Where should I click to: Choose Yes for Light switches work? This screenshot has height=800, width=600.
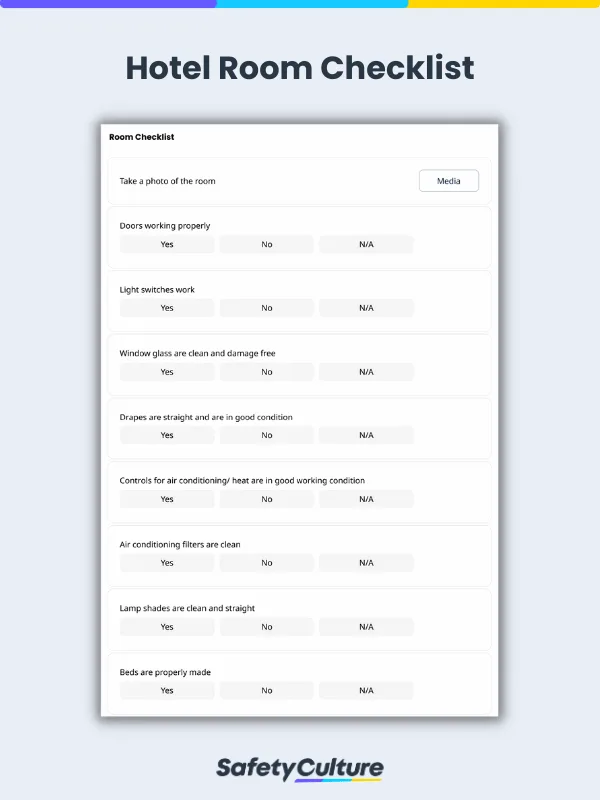click(x=167, y=308)
